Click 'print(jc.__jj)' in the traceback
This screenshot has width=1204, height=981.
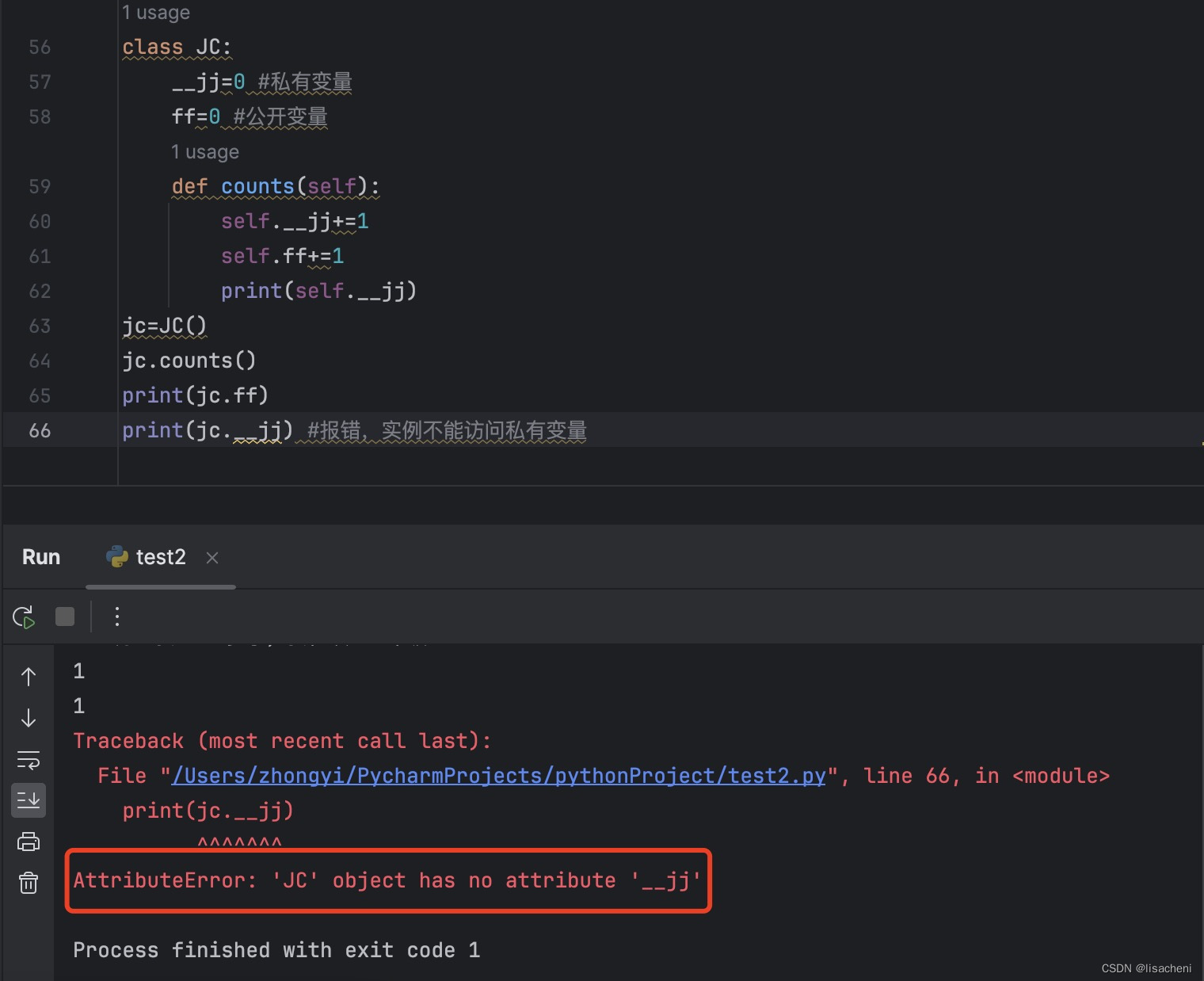pos(208,811)
